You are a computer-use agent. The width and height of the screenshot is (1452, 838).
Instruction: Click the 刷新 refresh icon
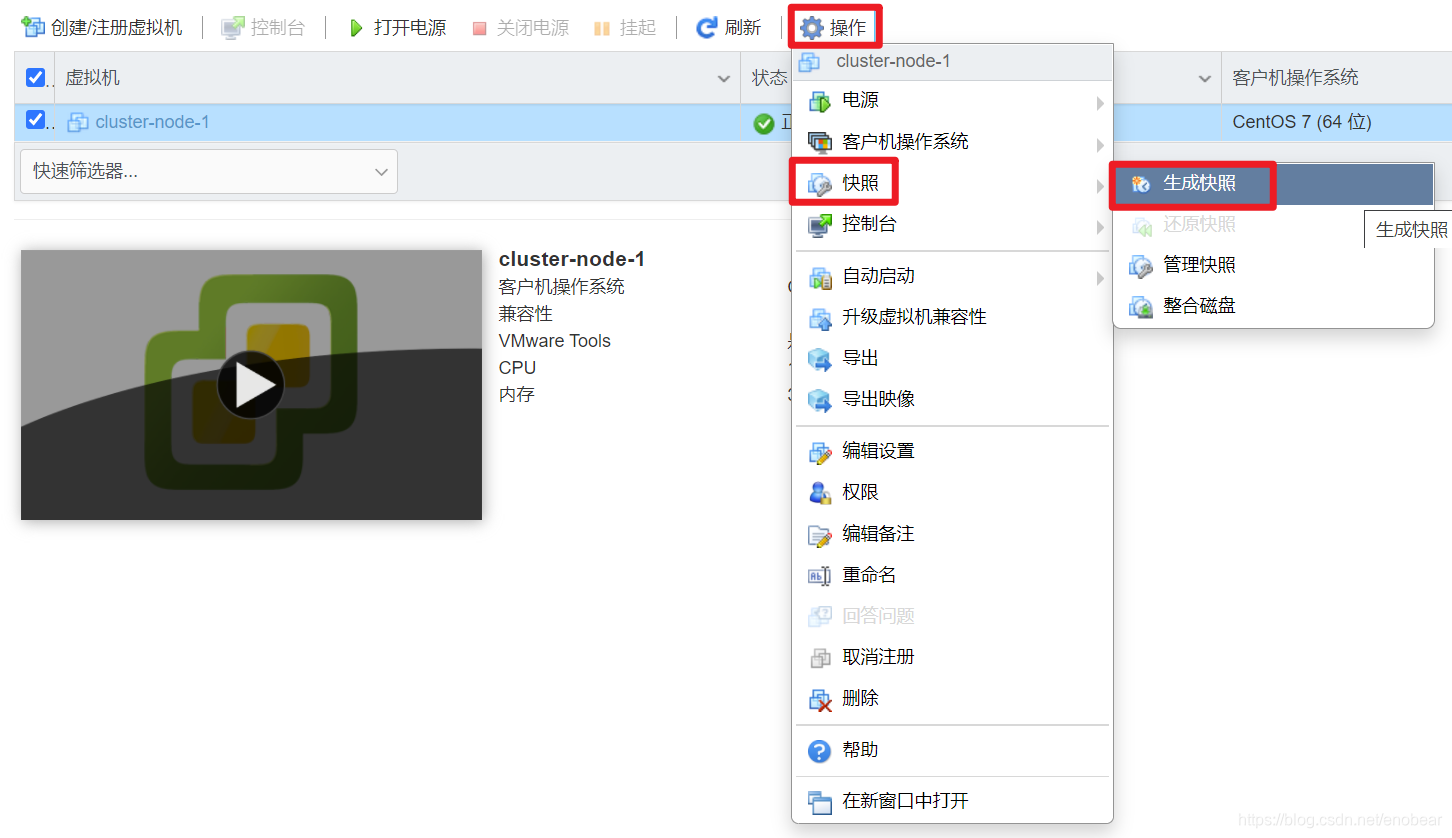[x=706, y=27]
